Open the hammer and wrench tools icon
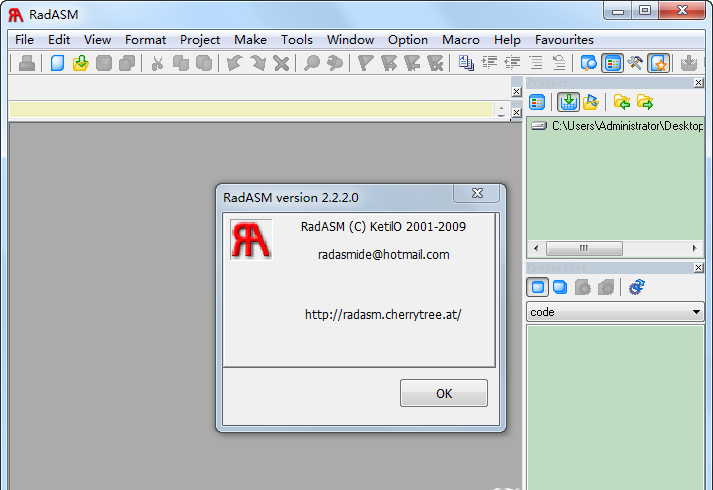The image size is (713, 490). pos(635,63)
